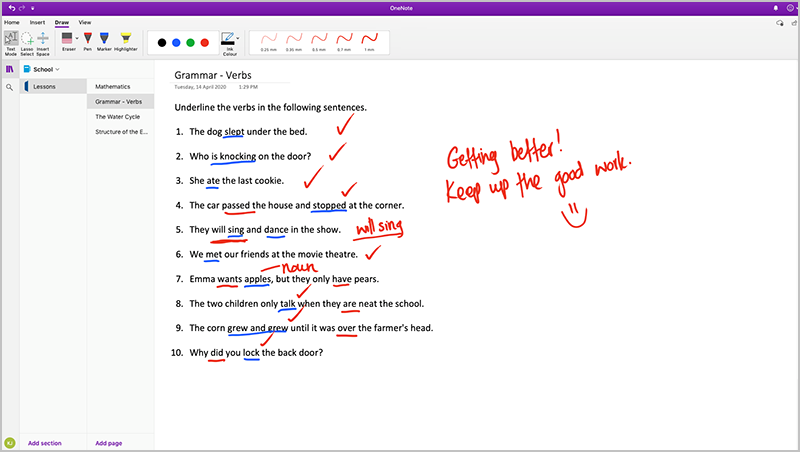This screenshot has width=800, height=452.
Task: Expand the School notebook dropdown
Action: 58,69
